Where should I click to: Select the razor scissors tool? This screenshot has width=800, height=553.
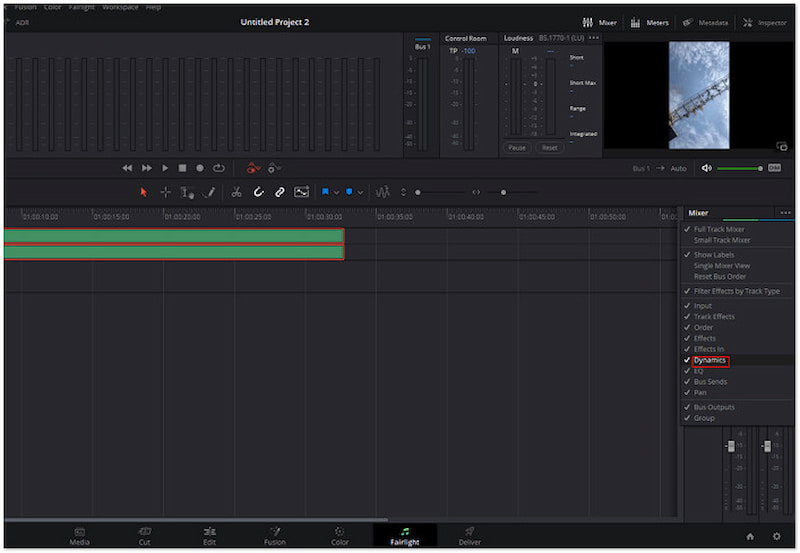point(236,192)
